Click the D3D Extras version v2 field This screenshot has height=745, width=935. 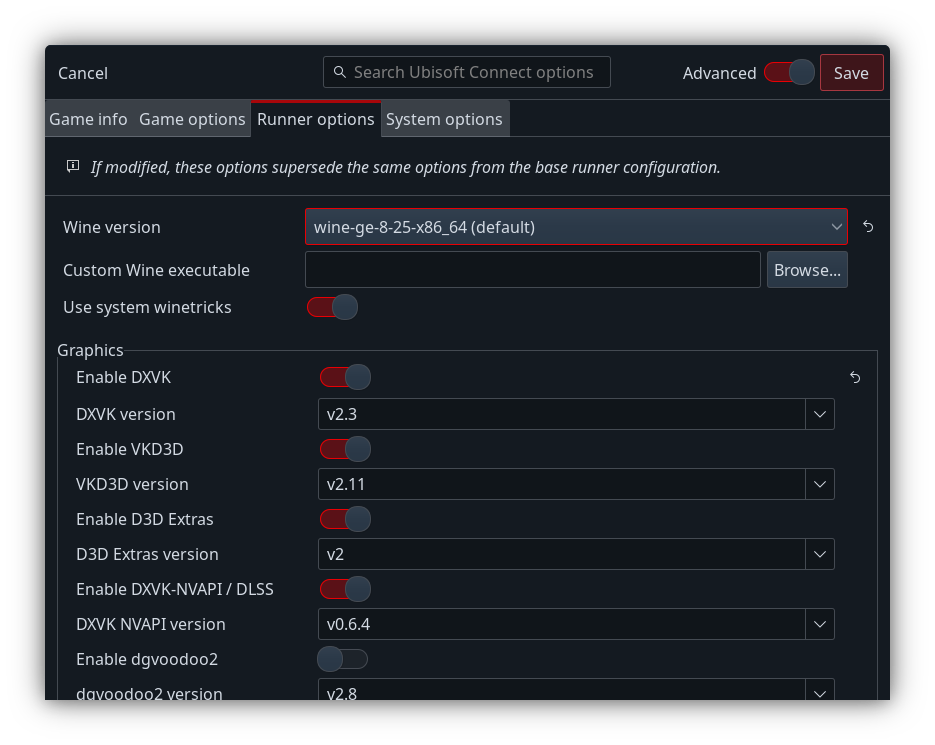562,554
